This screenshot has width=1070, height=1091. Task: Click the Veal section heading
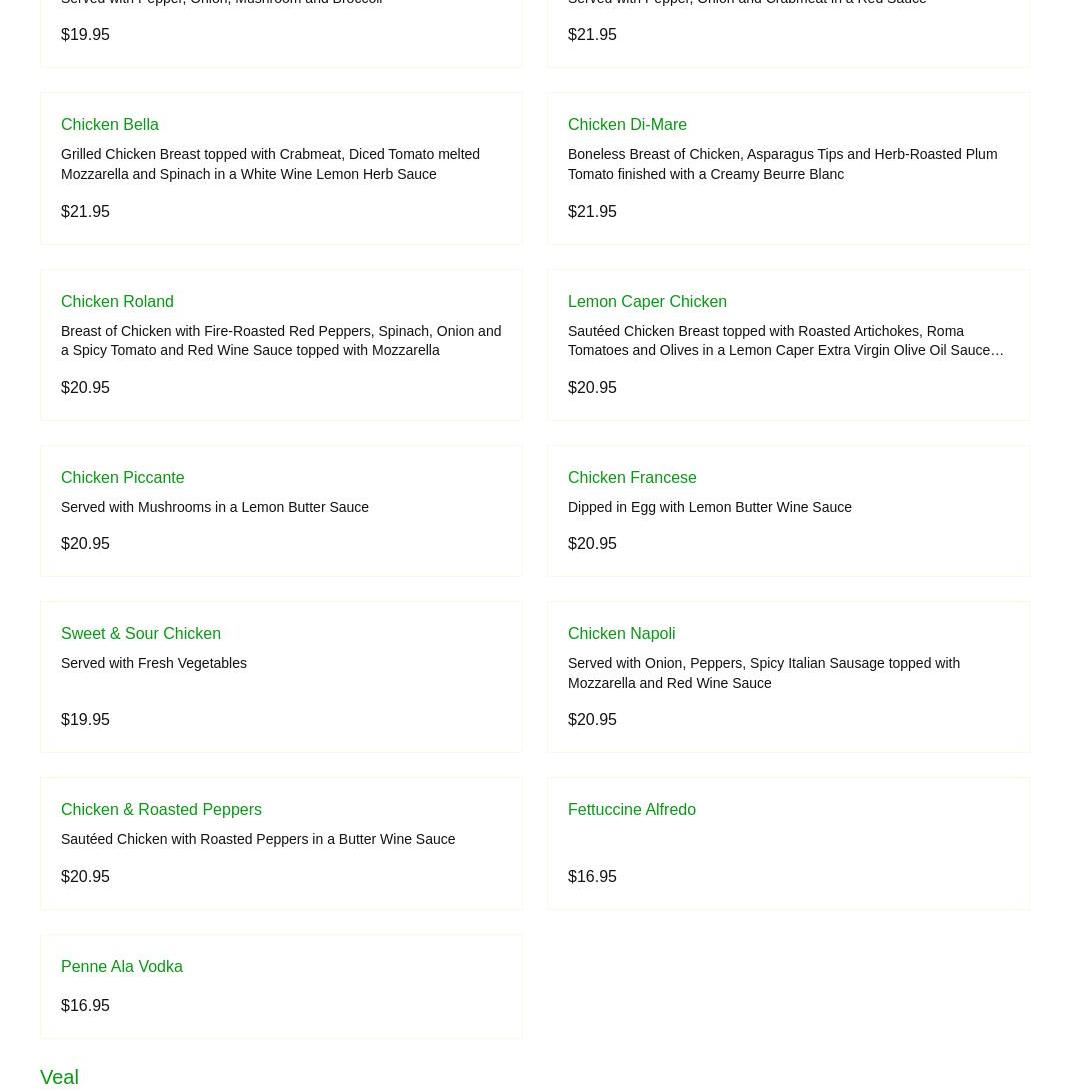59,1077
